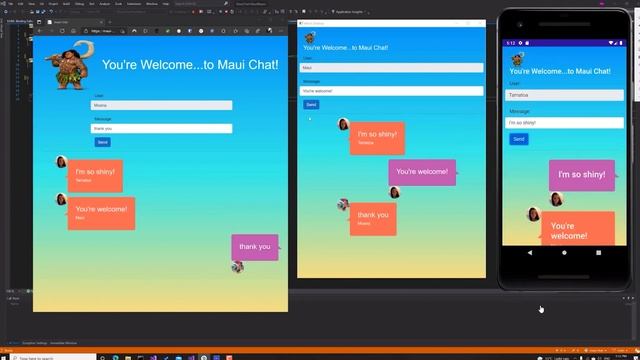Open File Explorer from taskbar

tap(128, 358)
